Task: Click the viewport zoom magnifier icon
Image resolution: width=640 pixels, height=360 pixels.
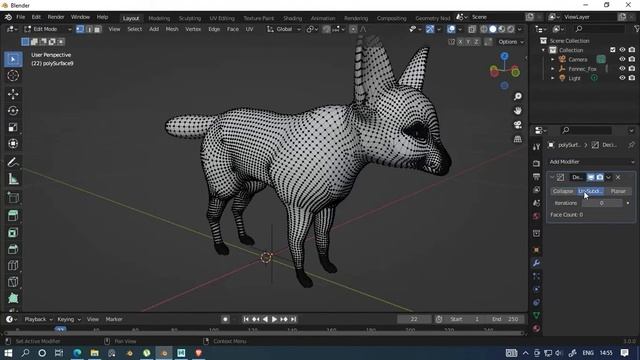Action: pos(518,97)
